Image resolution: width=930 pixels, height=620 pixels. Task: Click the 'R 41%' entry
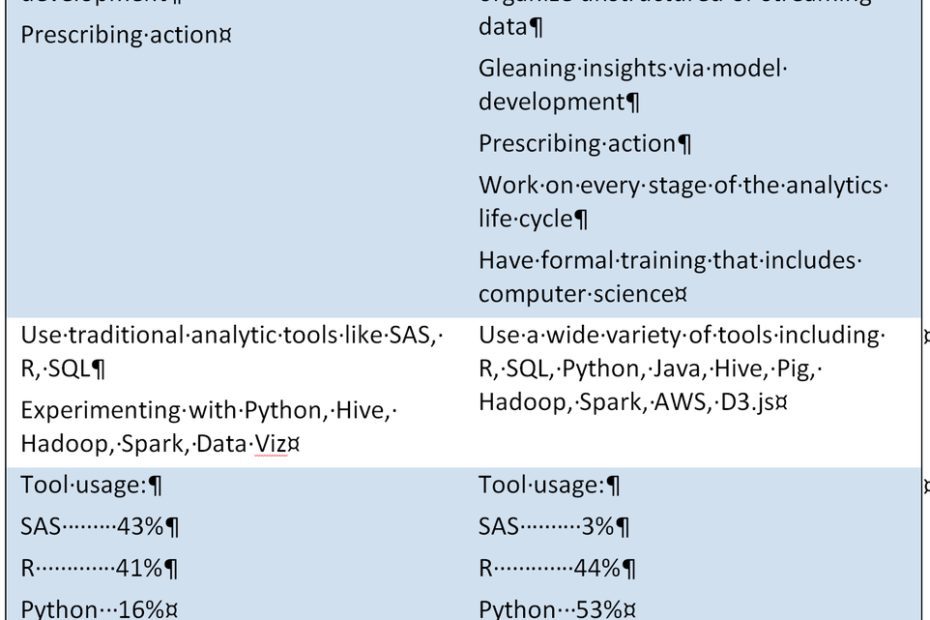pyautogui.click(x=92, y=568)
